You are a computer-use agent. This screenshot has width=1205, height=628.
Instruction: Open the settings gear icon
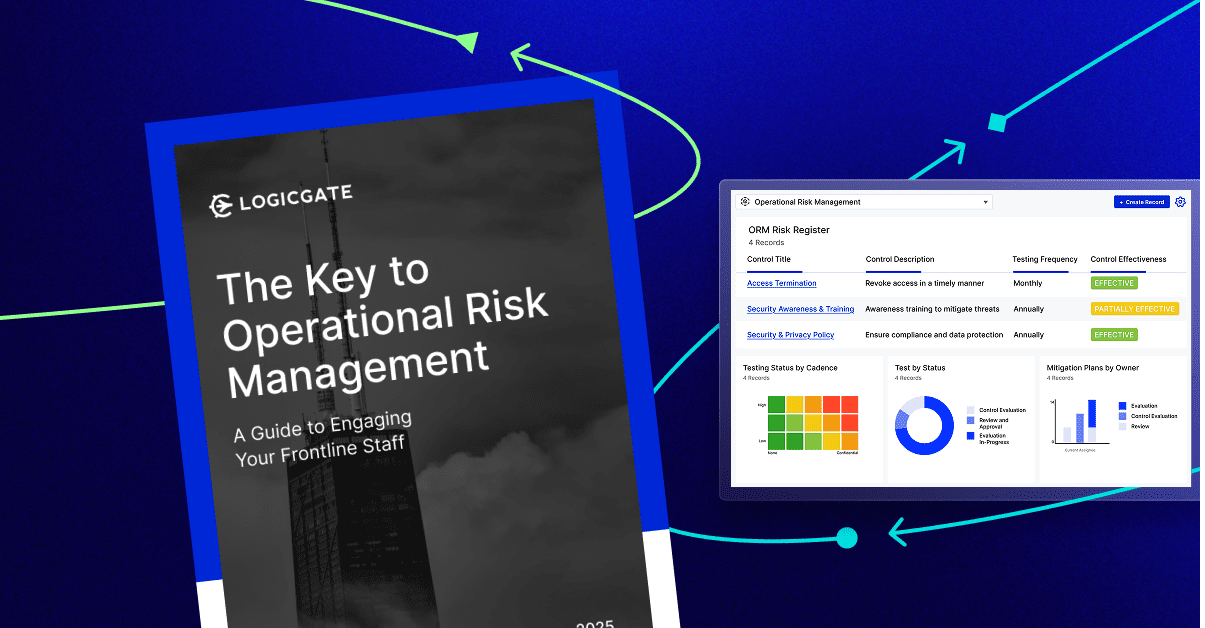pos(1180,201)
